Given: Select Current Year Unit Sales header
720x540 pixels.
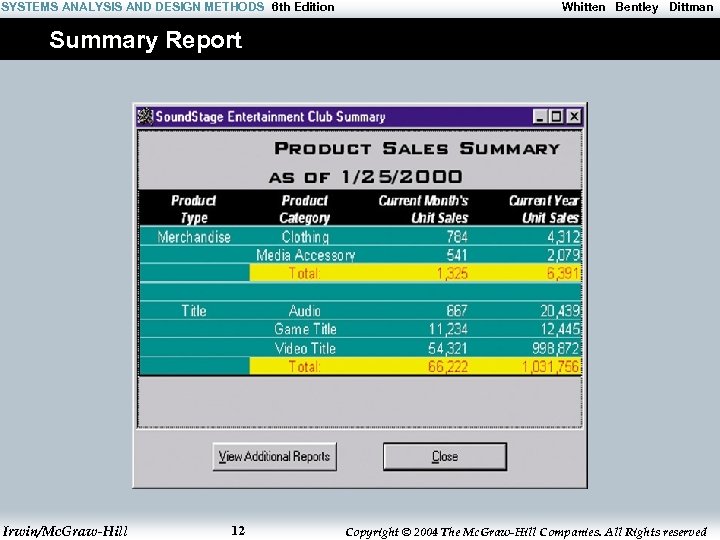Looking at the screenshot, I should 544,209.
